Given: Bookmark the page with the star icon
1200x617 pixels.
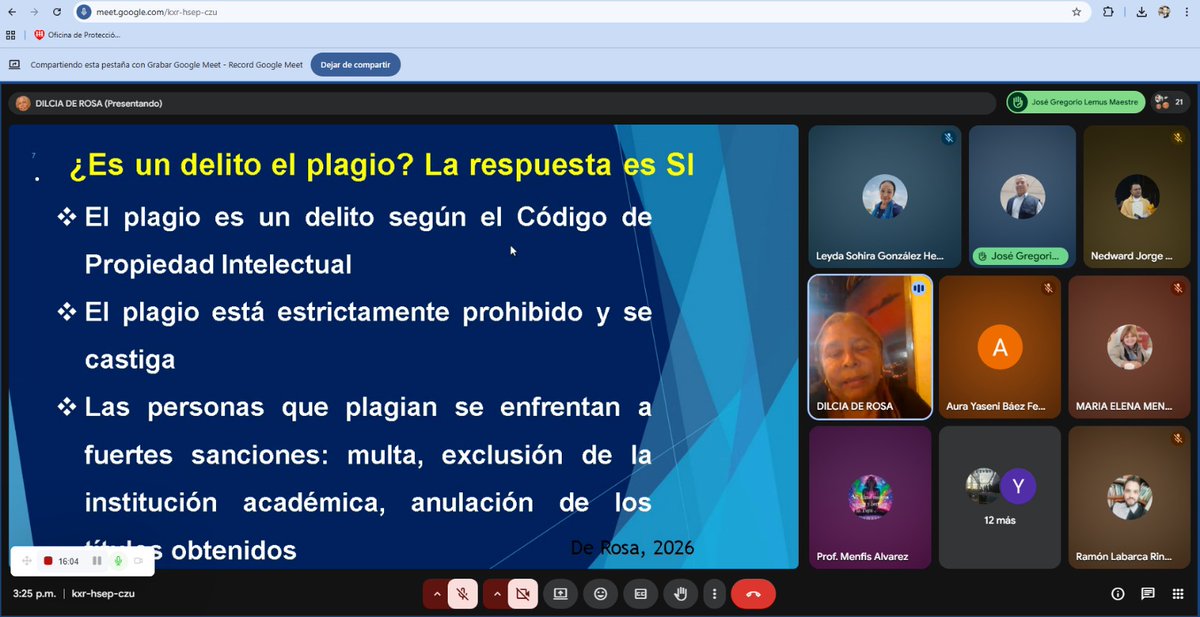Looking at the screenshot, I should coord(1076,13).
